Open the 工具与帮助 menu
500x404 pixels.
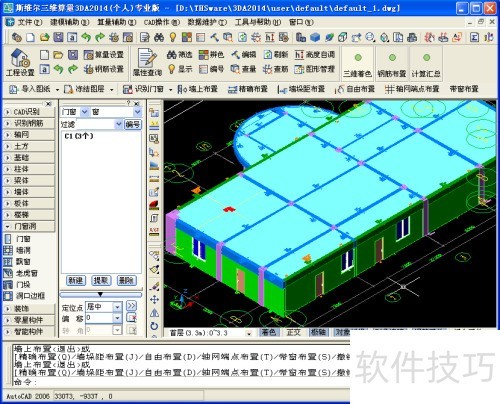(x=258, y=22)
